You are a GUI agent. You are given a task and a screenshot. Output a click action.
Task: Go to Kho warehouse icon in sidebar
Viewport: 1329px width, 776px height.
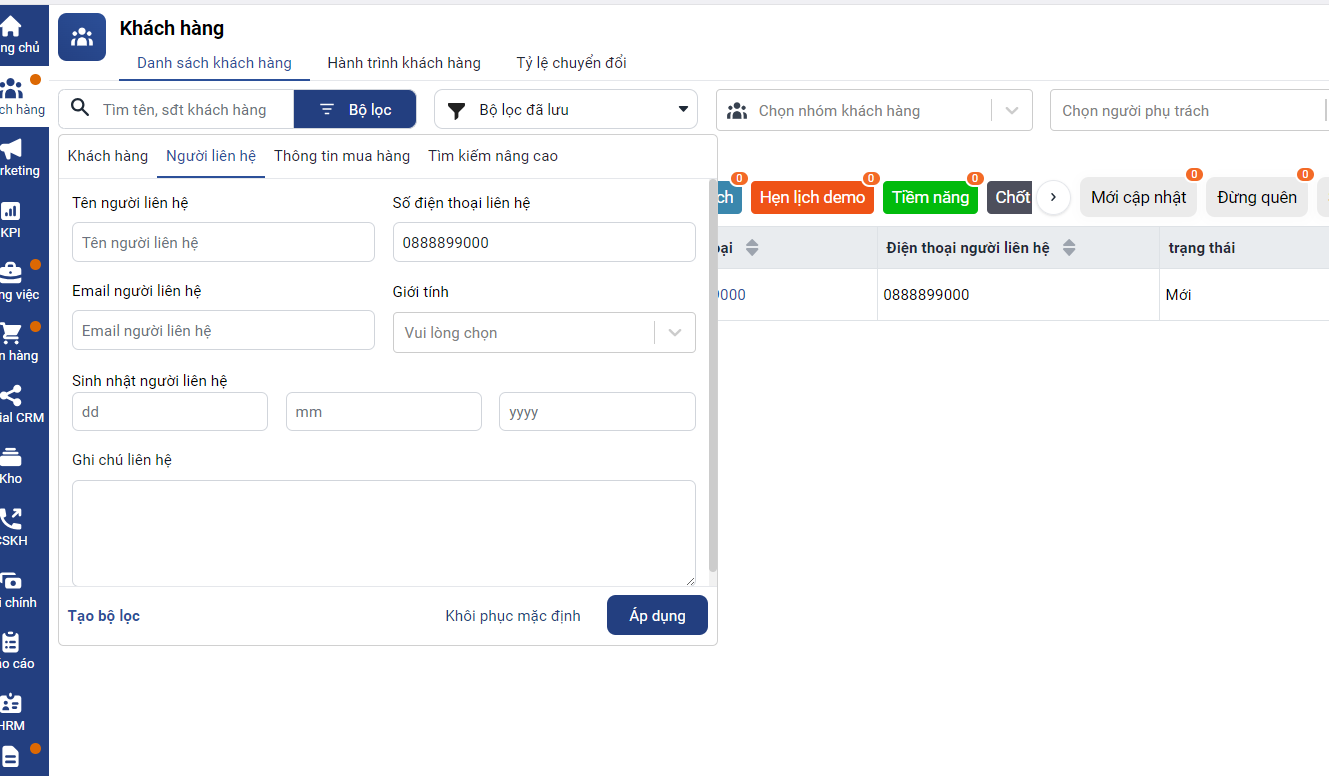pos(11,458)
